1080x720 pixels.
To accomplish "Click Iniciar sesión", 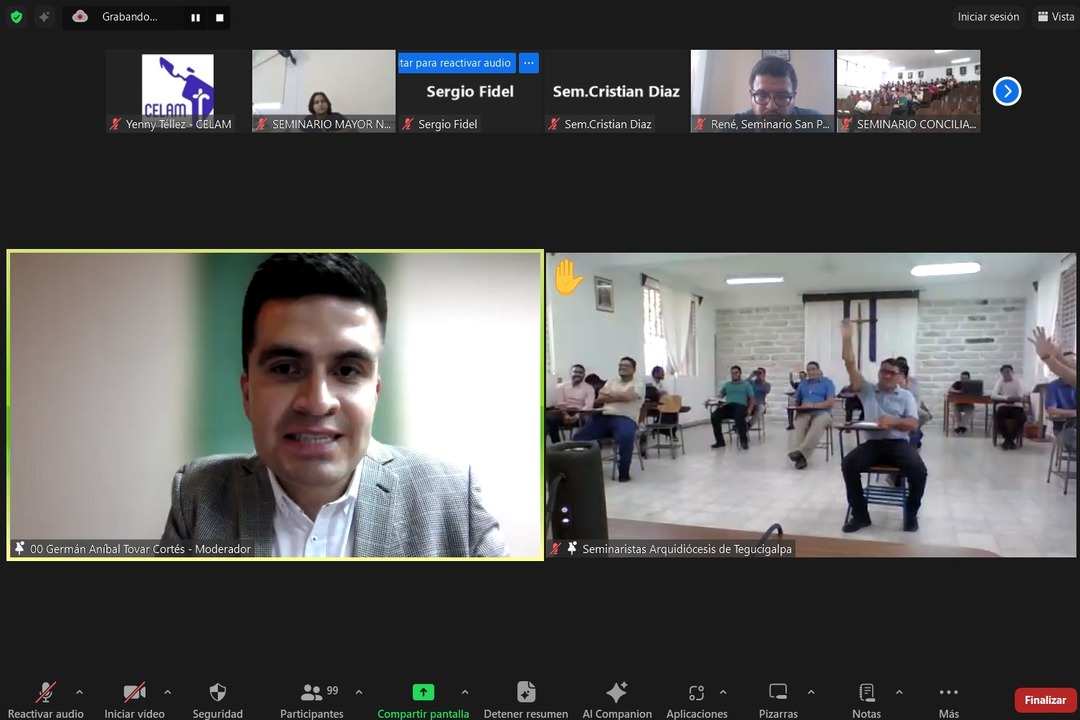I will 988,17.
